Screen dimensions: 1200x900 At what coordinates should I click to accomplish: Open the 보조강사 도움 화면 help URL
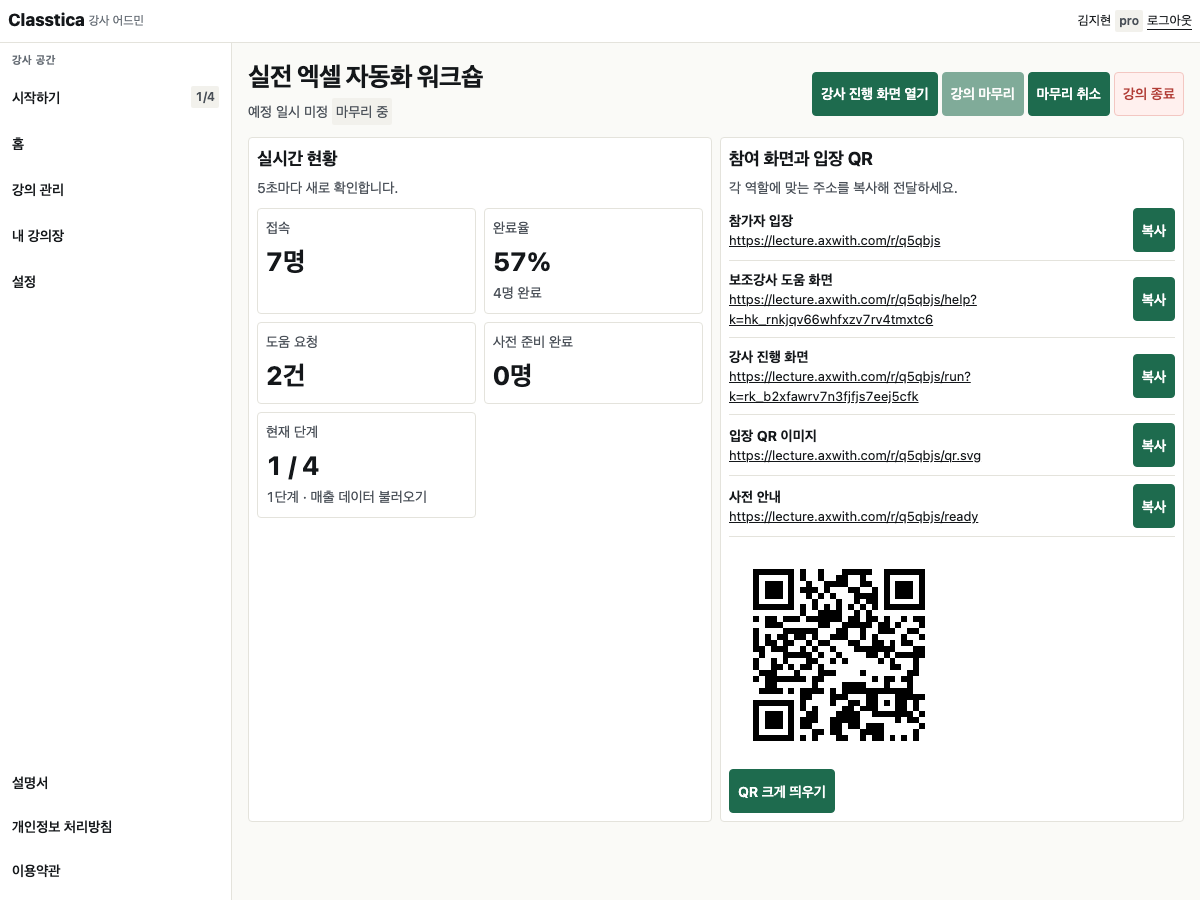[x=853, y=309]
